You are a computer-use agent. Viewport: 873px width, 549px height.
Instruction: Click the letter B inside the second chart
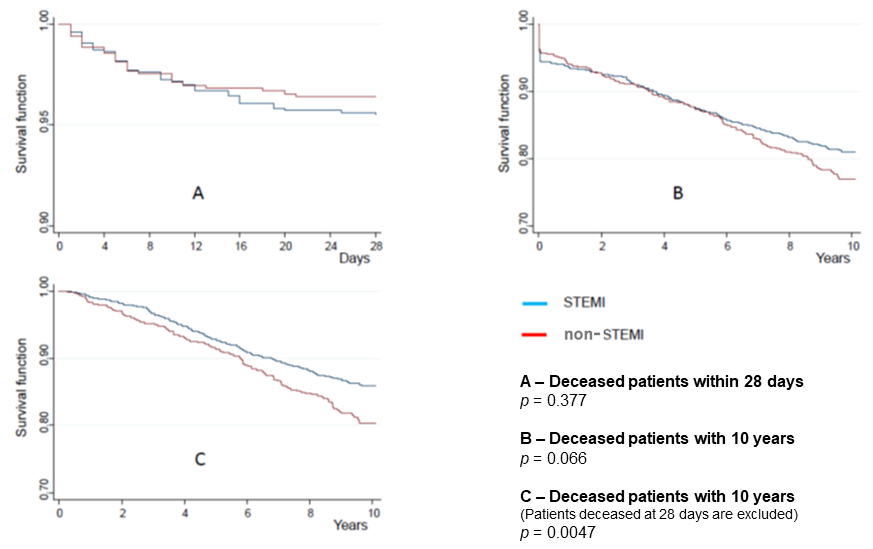677,193
